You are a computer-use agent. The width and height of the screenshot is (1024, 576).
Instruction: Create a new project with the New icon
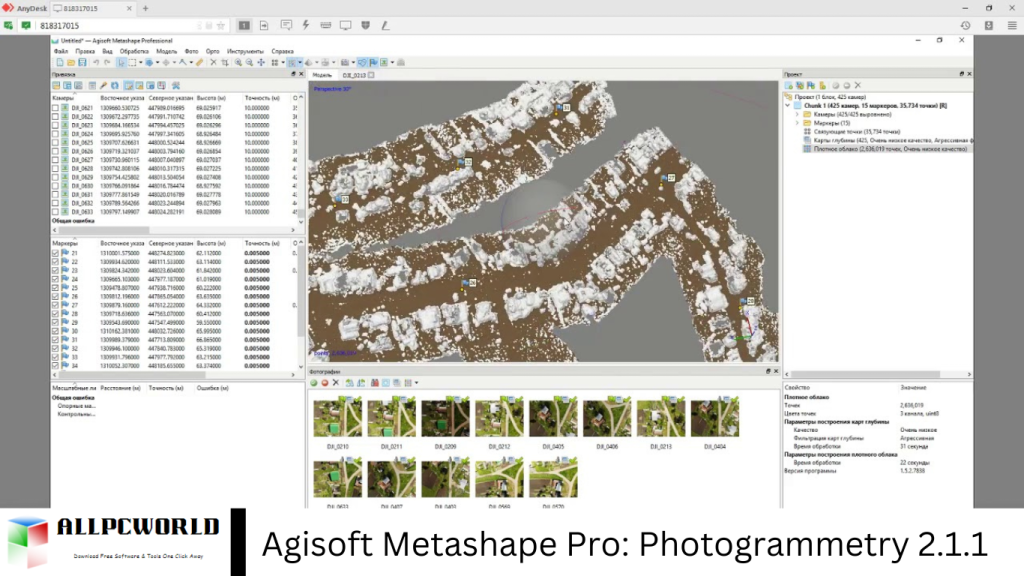59,63
